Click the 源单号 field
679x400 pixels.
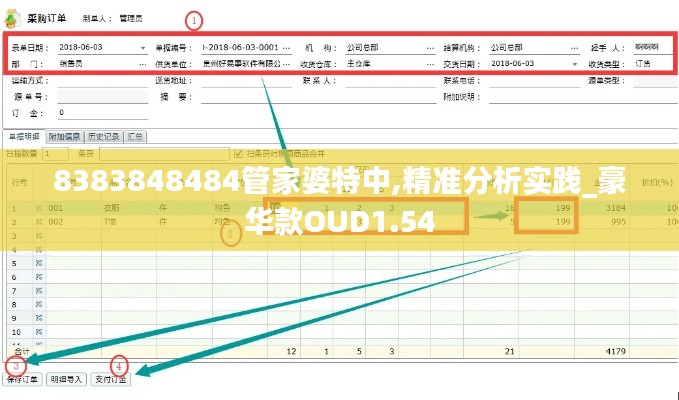(103, 97)
